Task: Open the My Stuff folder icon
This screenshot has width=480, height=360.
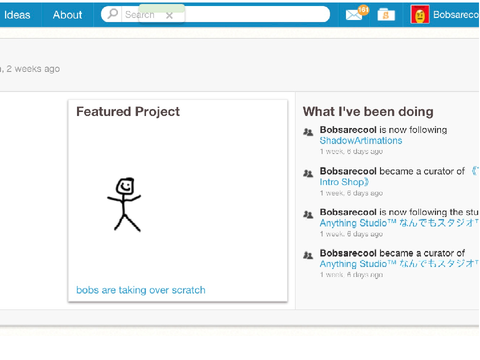Action: 386,15
